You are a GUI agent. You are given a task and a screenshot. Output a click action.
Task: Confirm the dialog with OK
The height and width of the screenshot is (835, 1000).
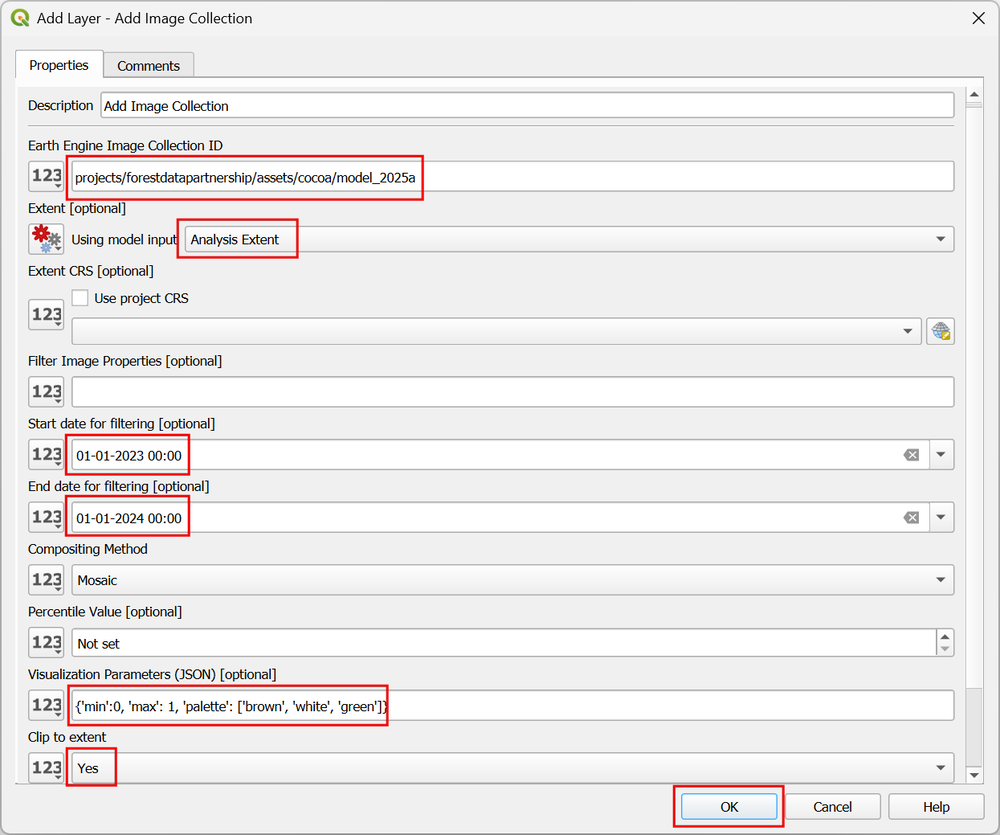729,807
